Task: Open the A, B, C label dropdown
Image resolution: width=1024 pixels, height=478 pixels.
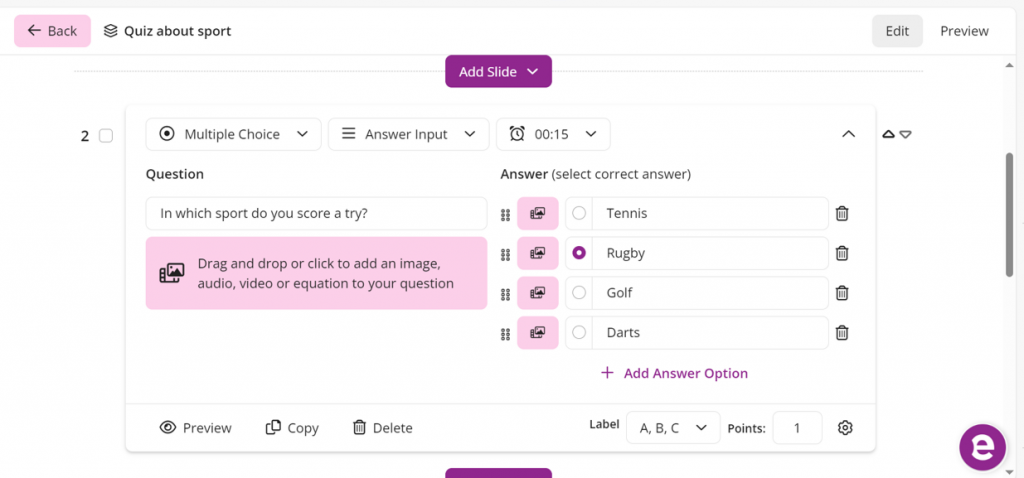Action: 672,428
